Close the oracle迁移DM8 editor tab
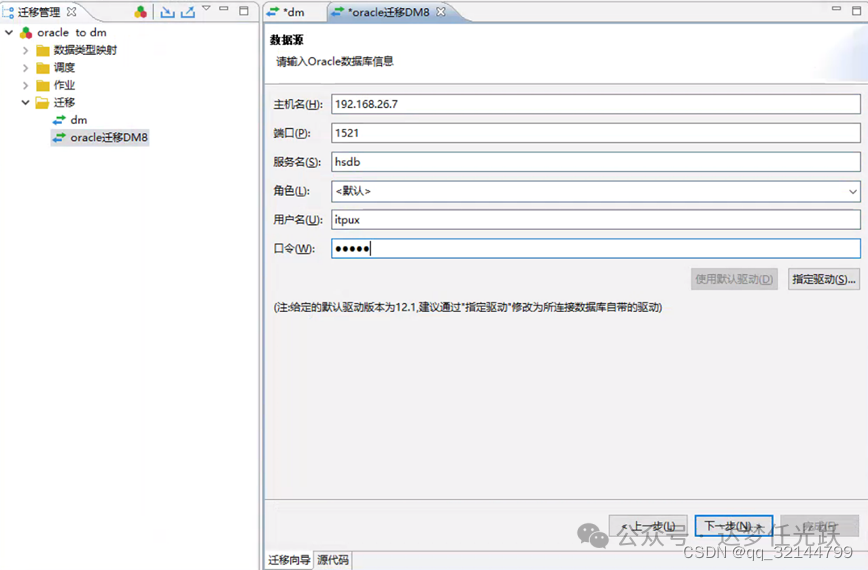 pos(441,12)
